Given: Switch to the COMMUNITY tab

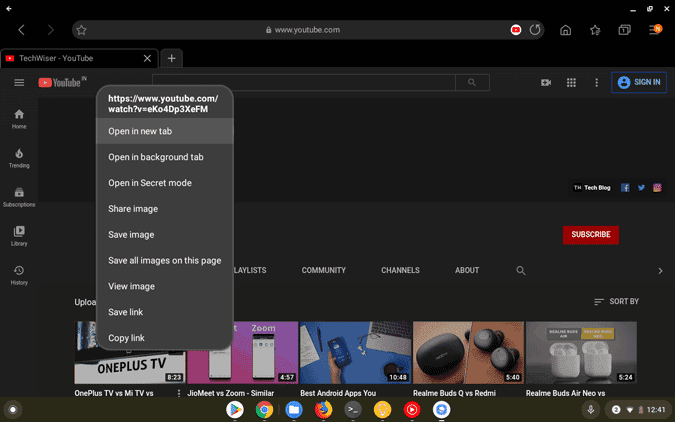Looking at the screenshot, I should click(323, 270).
